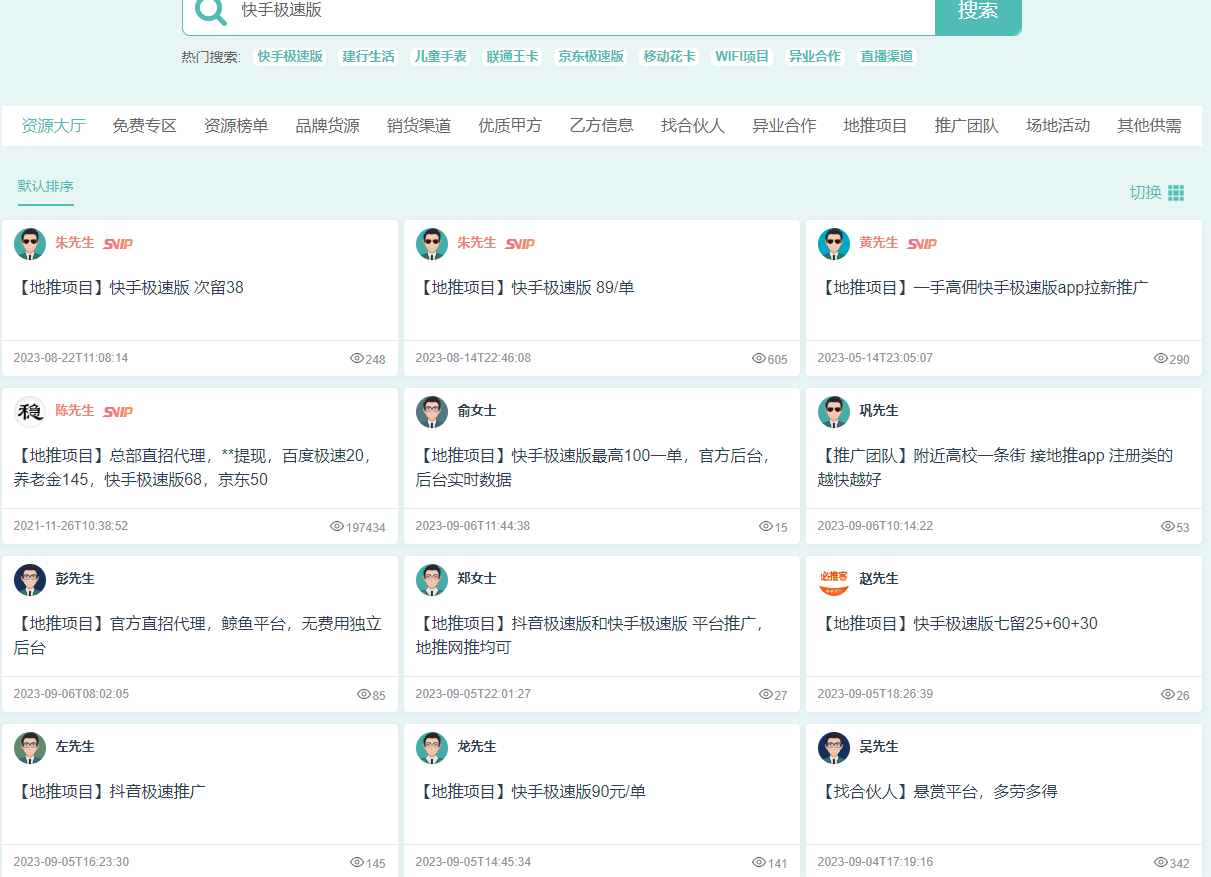Click hot search tag 联通王卡
The width and height of the screenshot is (1211, 877).
tap(513, 57)
